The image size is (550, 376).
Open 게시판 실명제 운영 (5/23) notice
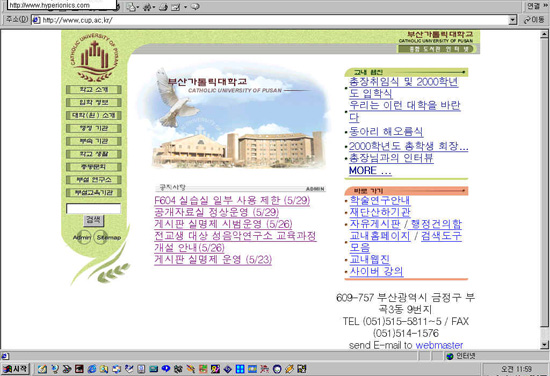tap(213, 260)
